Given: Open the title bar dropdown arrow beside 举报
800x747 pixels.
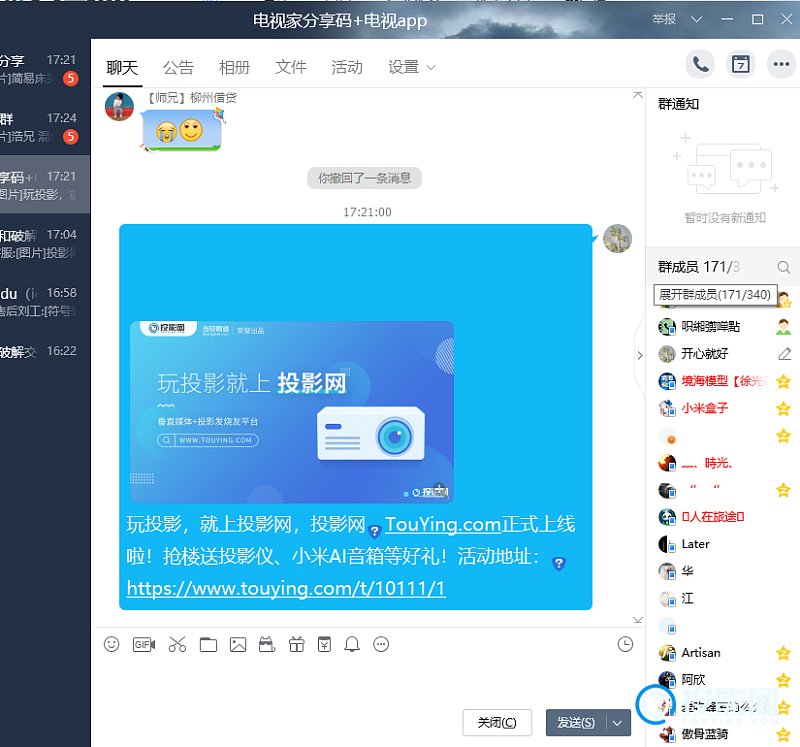Looking at the screenshot, I should coord(696,19).
